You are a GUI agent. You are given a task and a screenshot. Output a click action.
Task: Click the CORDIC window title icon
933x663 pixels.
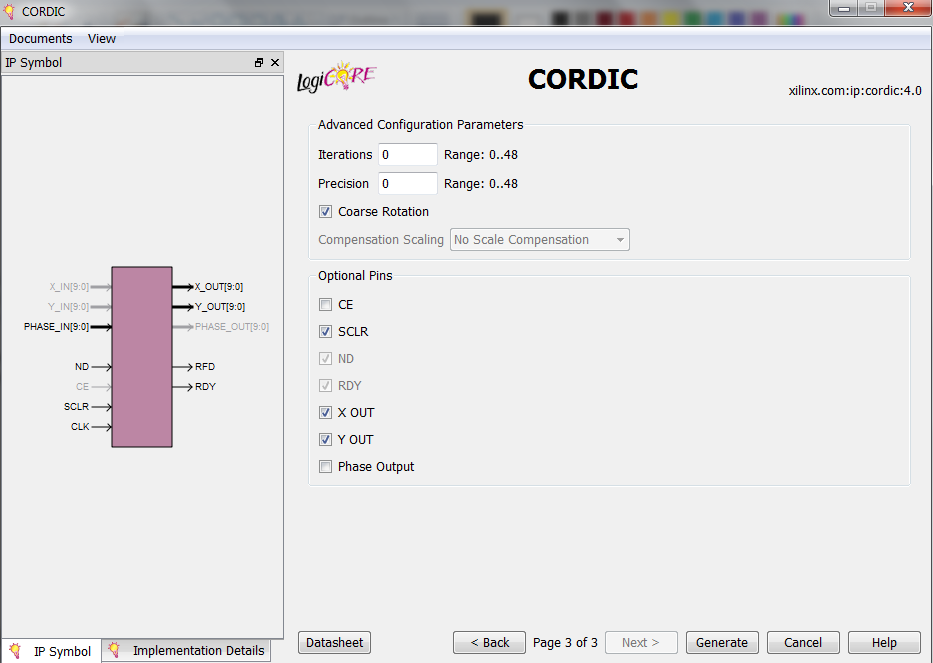coord(11,10)
